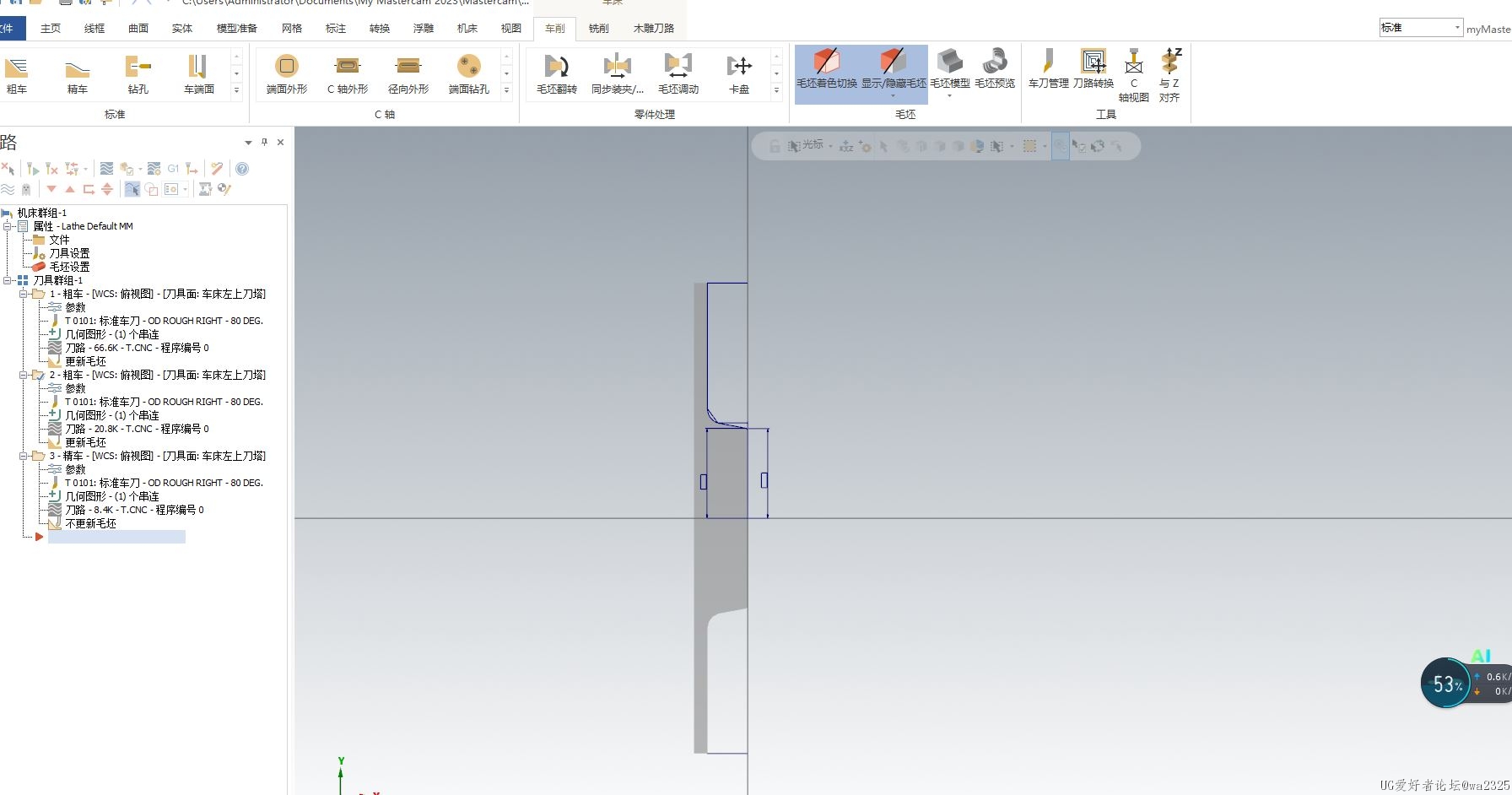Click the help question-mark icon in toolpaths panel

pos(242,169)
